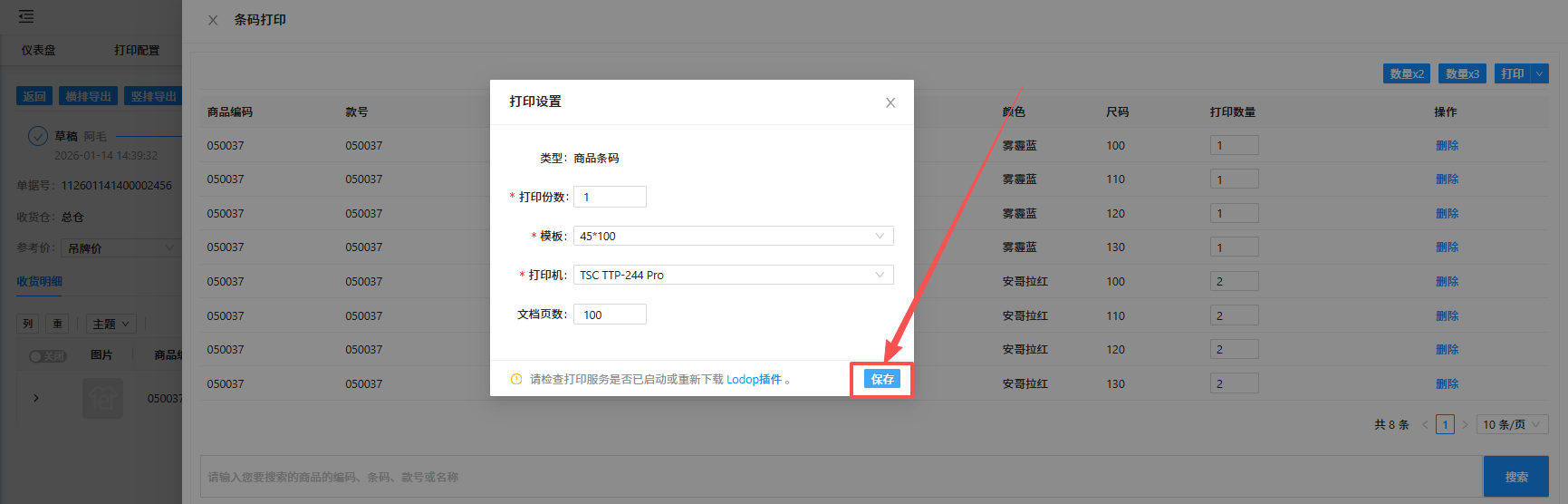Delete the 雾霾蓝 size 130 row

(1447, 247)
